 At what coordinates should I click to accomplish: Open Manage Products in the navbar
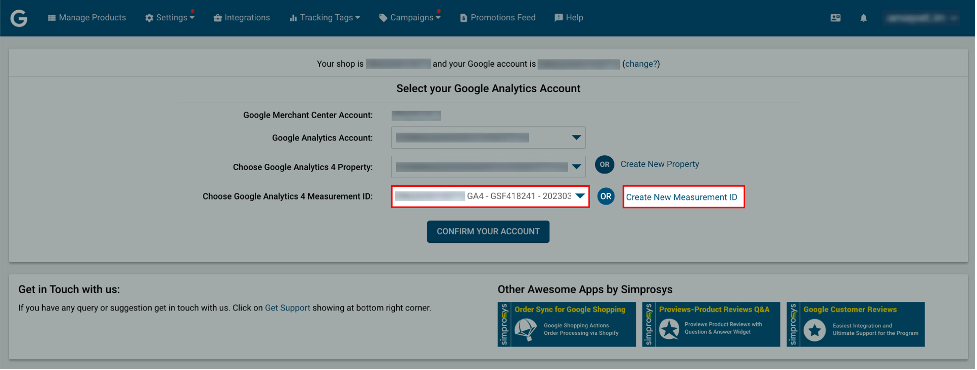point(87,17)
